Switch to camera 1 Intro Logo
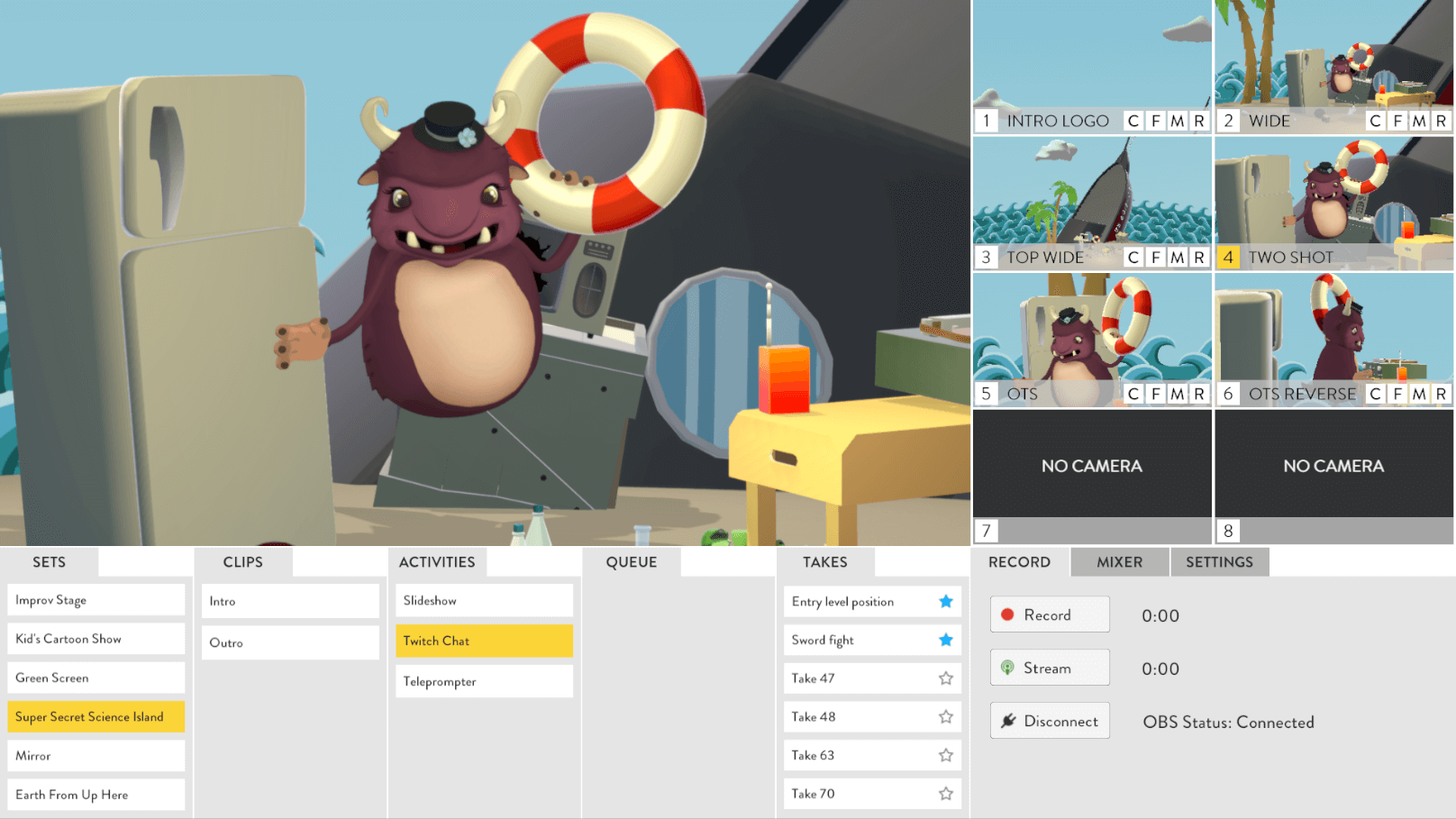Viewport: 1456px width, 819px height. [1092, 67]
